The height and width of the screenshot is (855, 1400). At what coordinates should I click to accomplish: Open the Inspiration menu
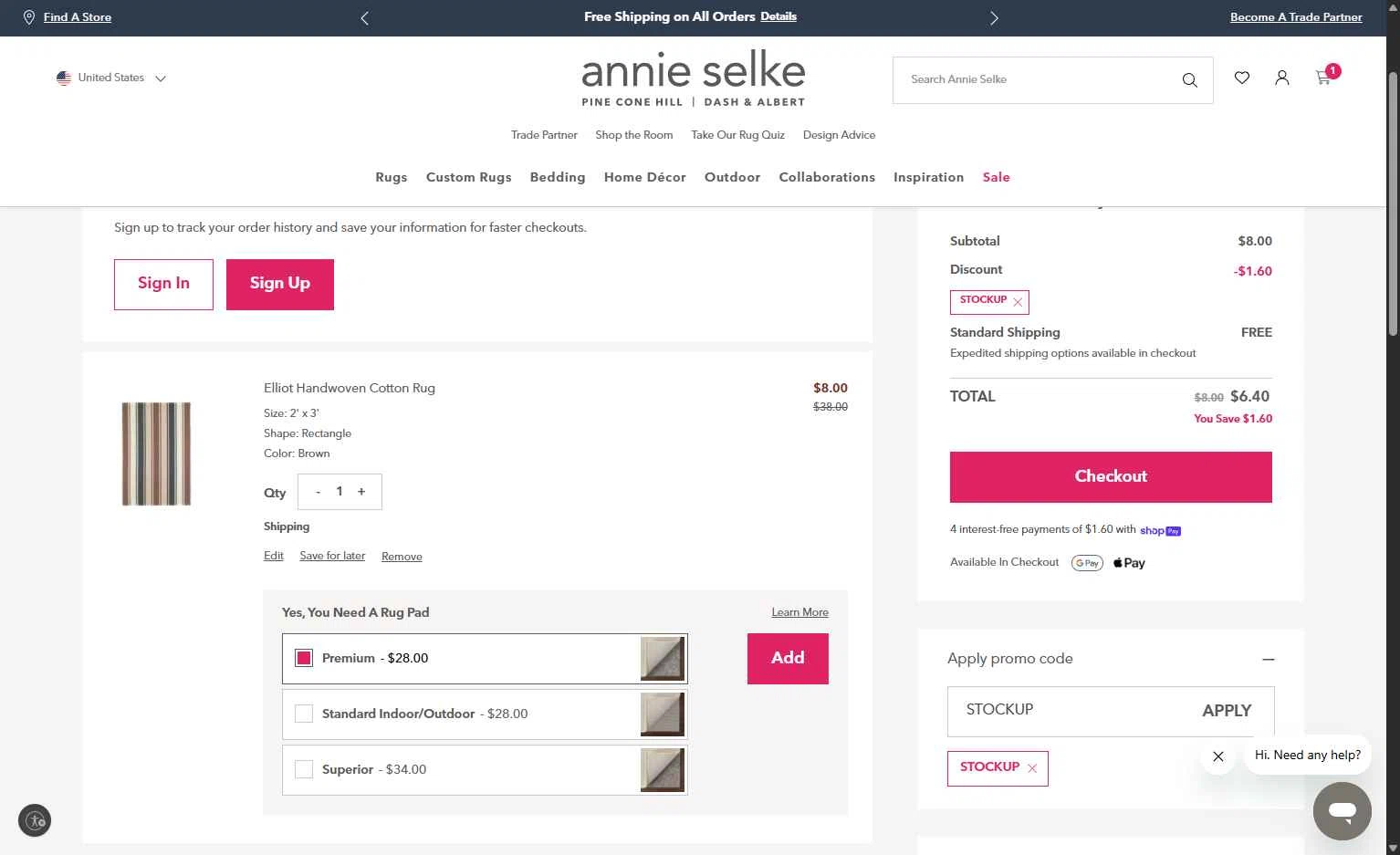(928, 177)
